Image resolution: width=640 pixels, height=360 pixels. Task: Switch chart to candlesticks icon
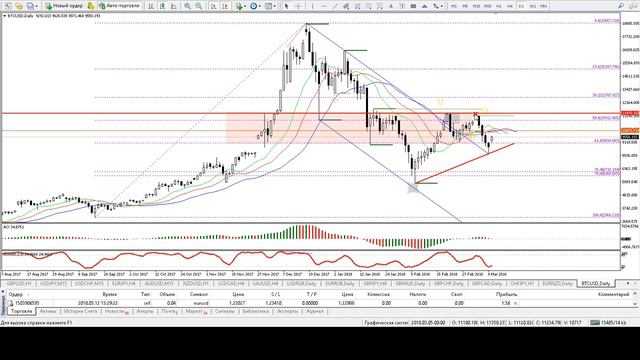coord(162,6)
